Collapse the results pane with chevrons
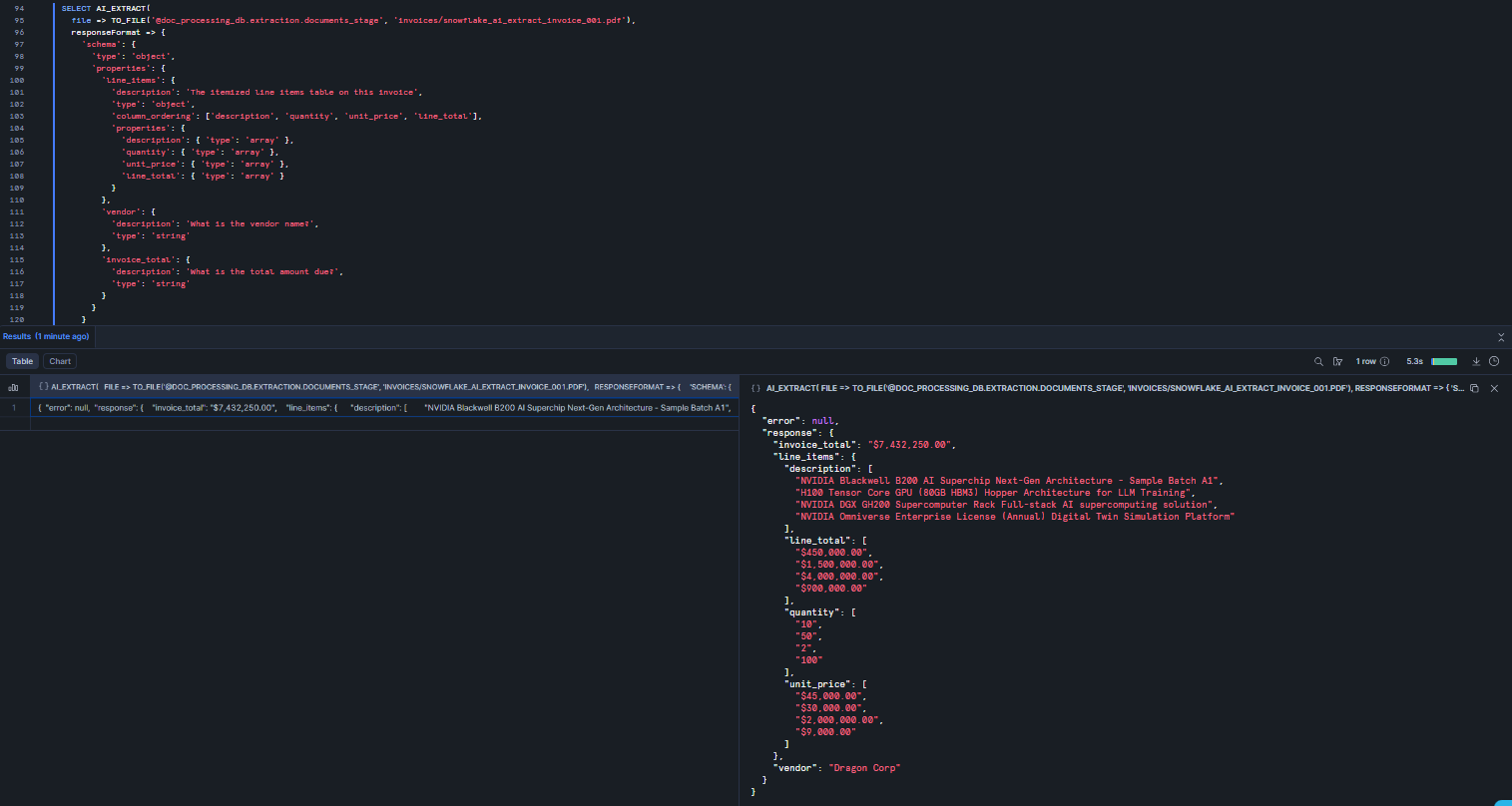1512x806 pixels. click(x=1501, y=337)
